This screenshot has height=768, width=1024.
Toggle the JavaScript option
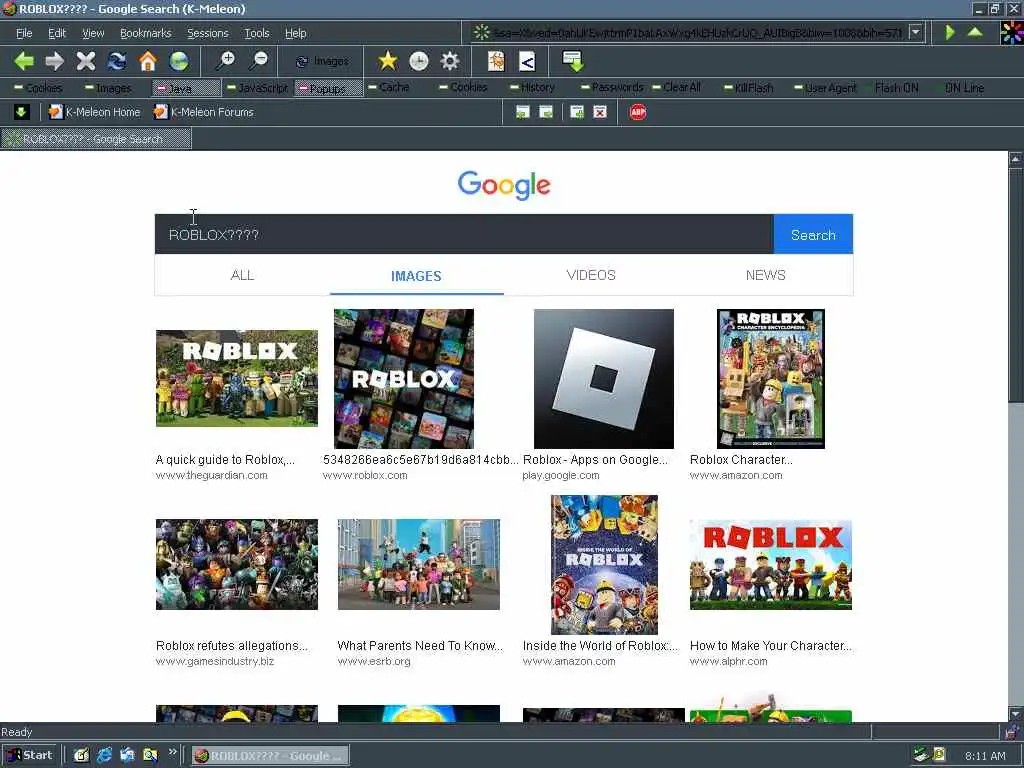click(257, 88)
